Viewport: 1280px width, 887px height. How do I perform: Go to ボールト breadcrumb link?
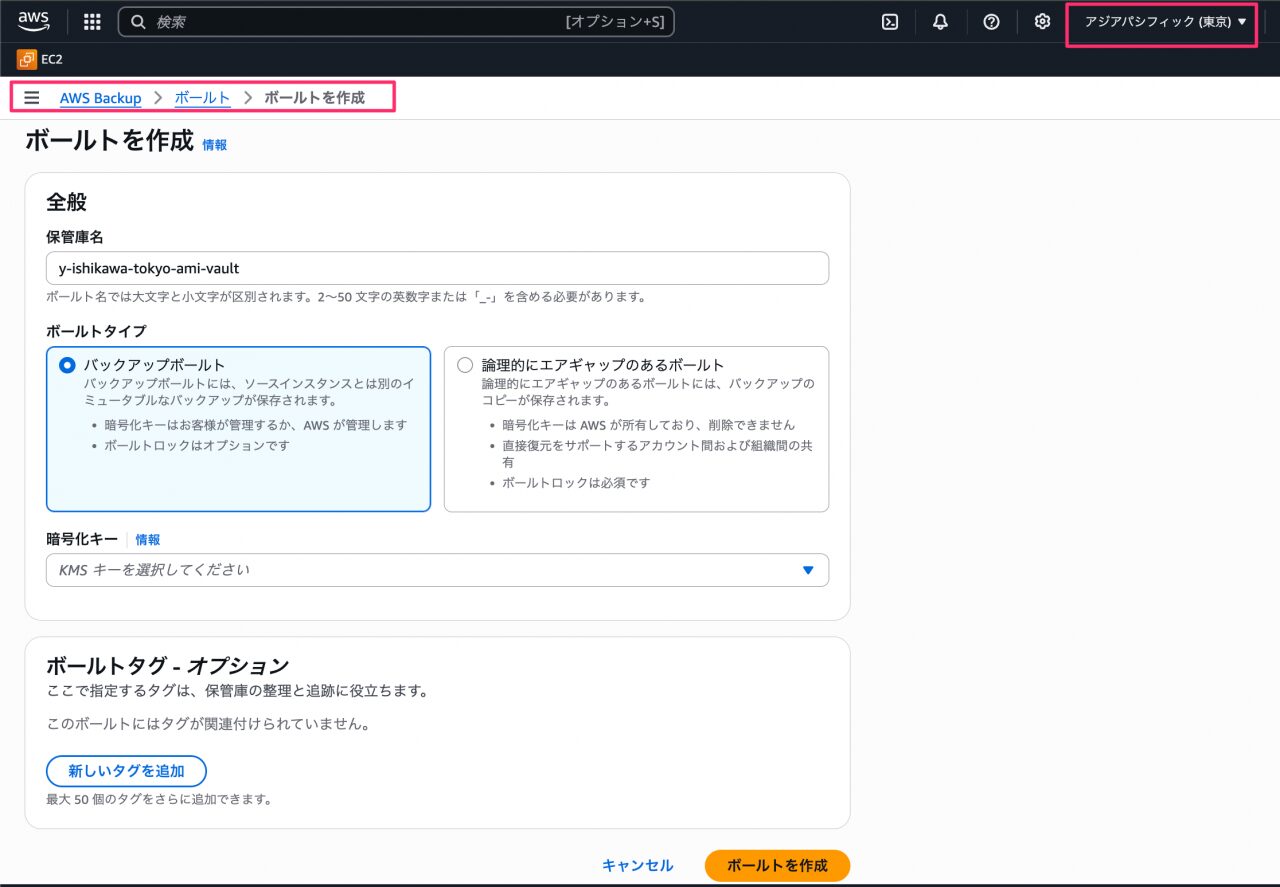202,98
